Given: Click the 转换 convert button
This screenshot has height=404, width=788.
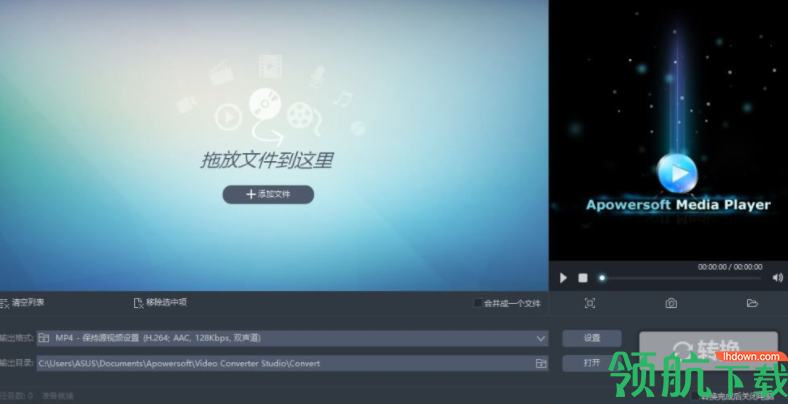Looking at the screenshot, I should click(x=708, y=349).
